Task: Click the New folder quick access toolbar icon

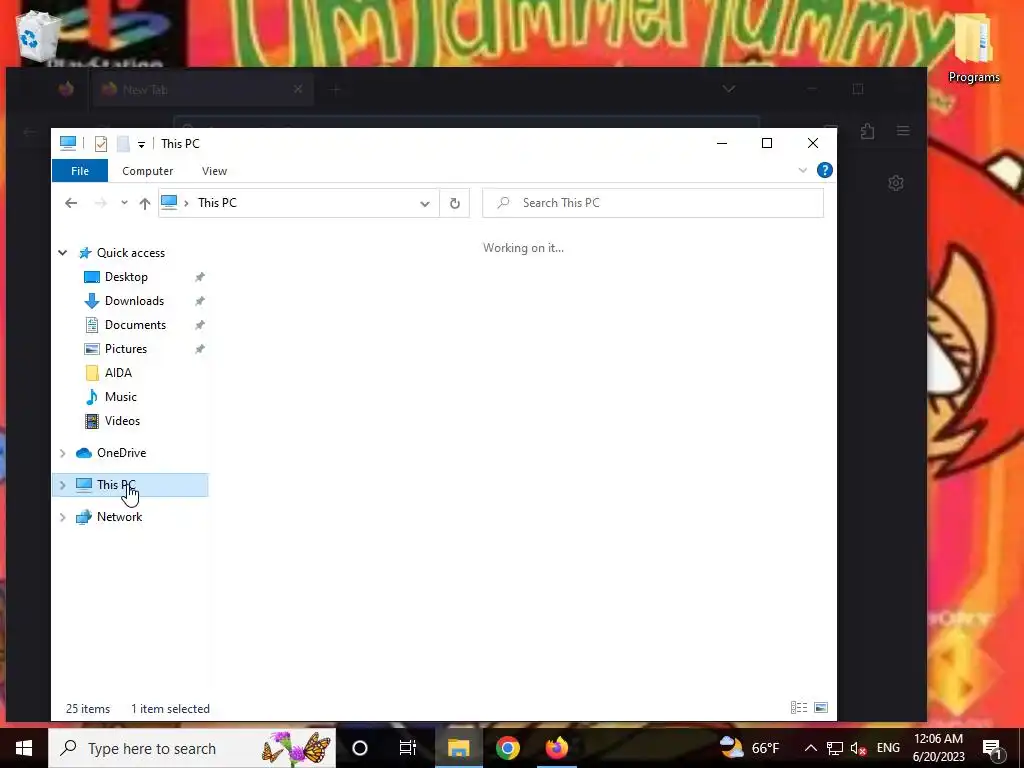Action: coord(123,144)
